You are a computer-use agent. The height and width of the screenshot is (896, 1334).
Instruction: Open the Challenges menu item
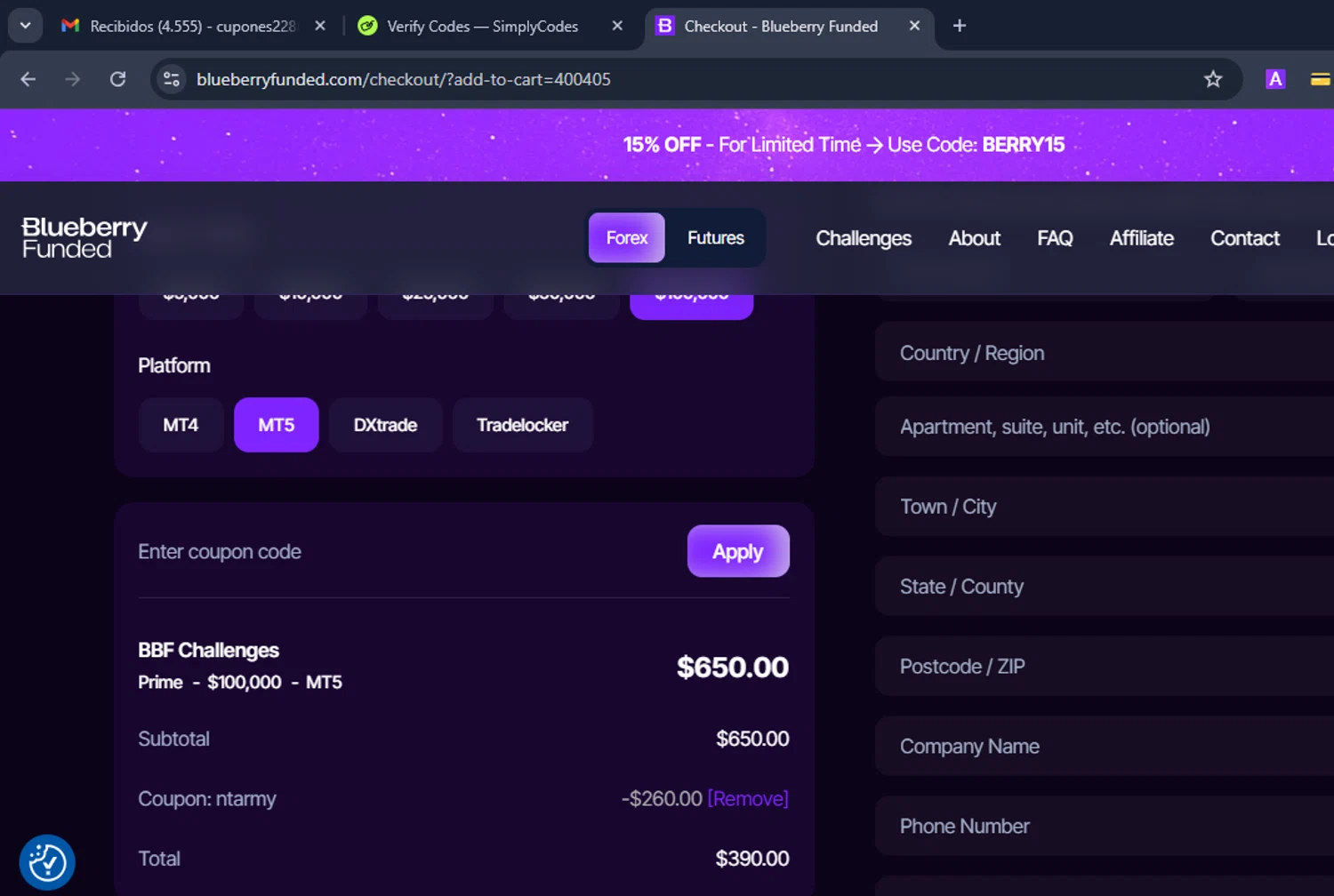(864, 238)
